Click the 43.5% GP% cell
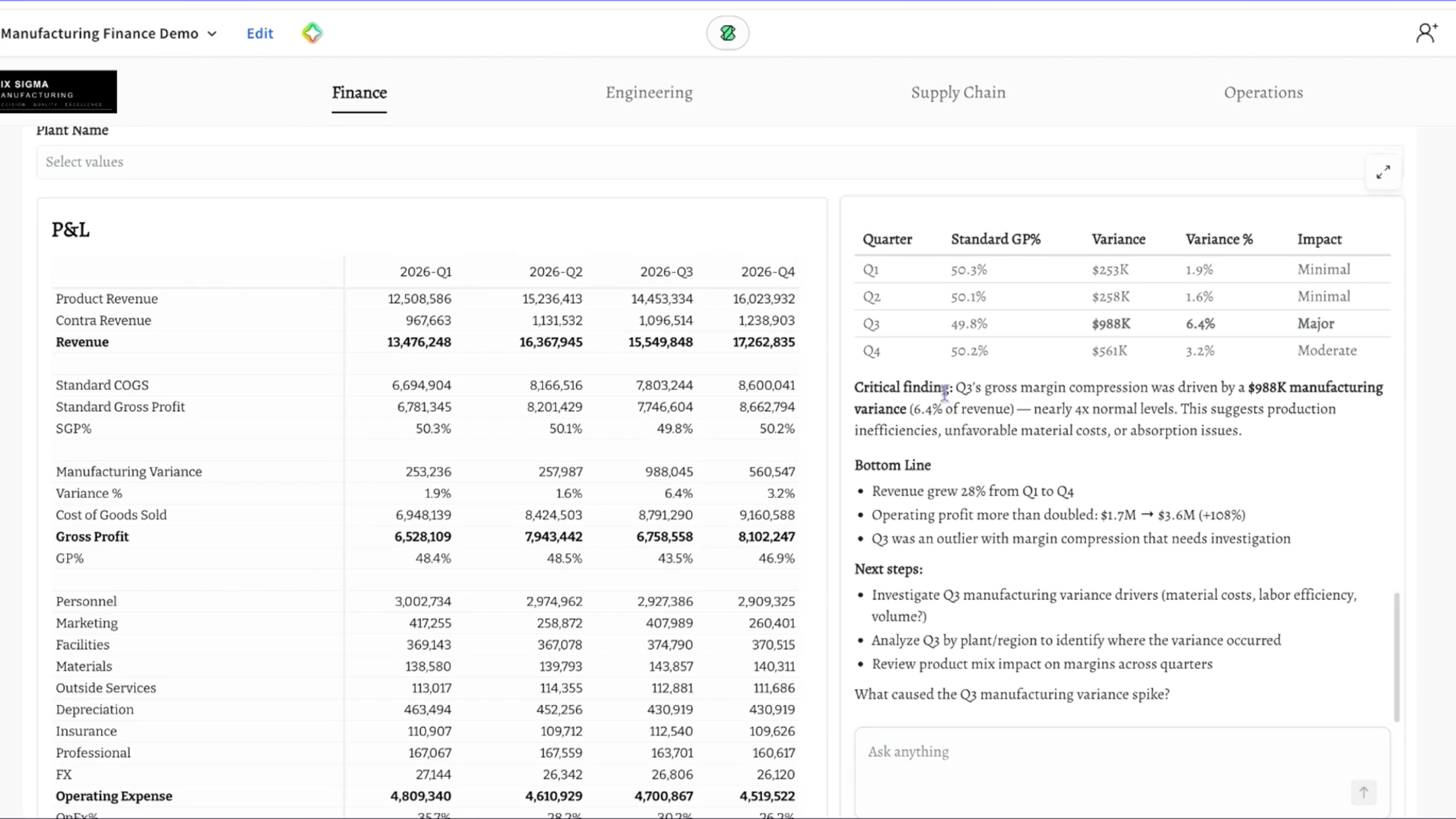1456x819 pixels. pos(675,559)
